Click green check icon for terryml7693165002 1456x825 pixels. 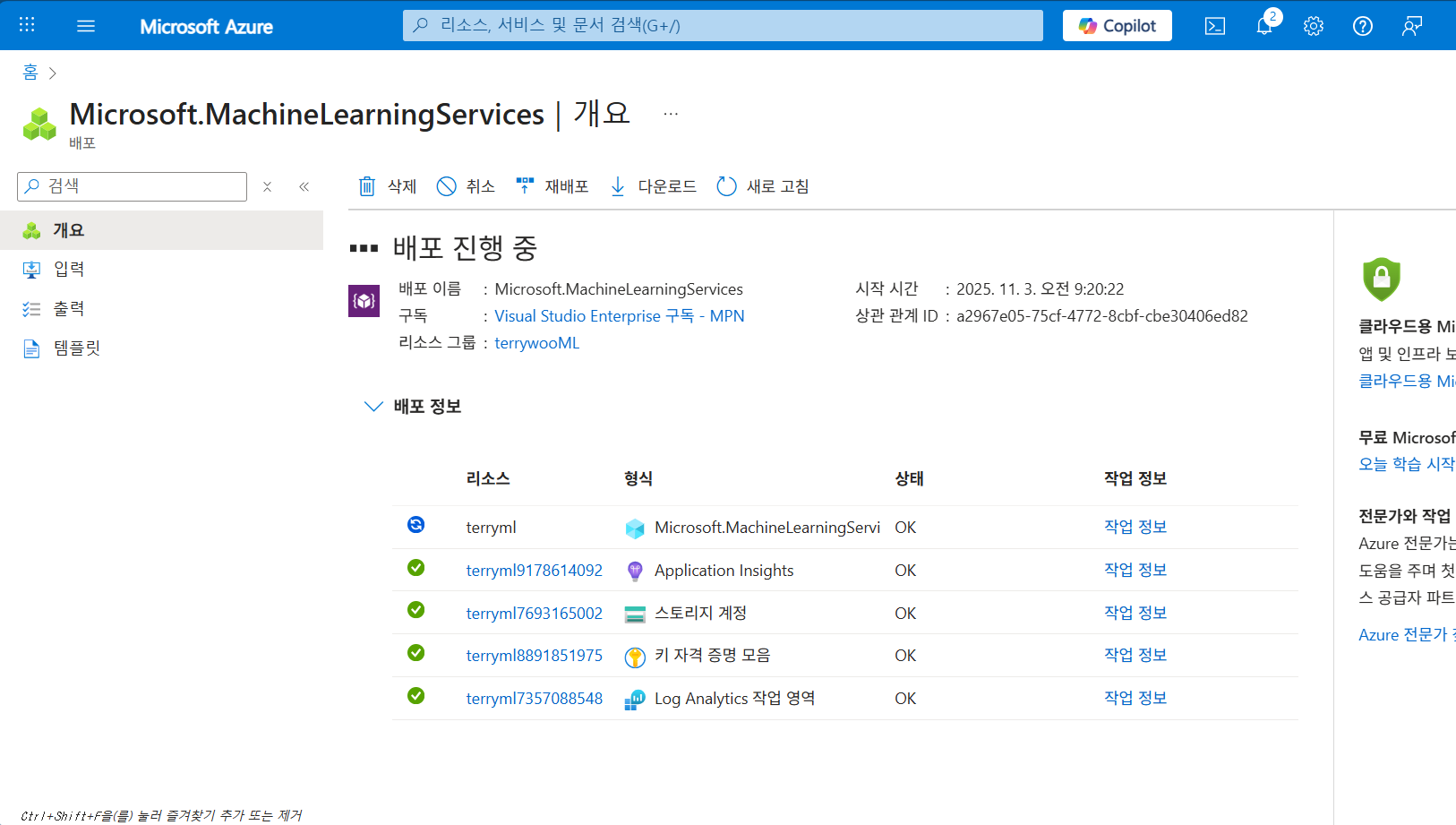pyautogui.click(x=416, y=610)
